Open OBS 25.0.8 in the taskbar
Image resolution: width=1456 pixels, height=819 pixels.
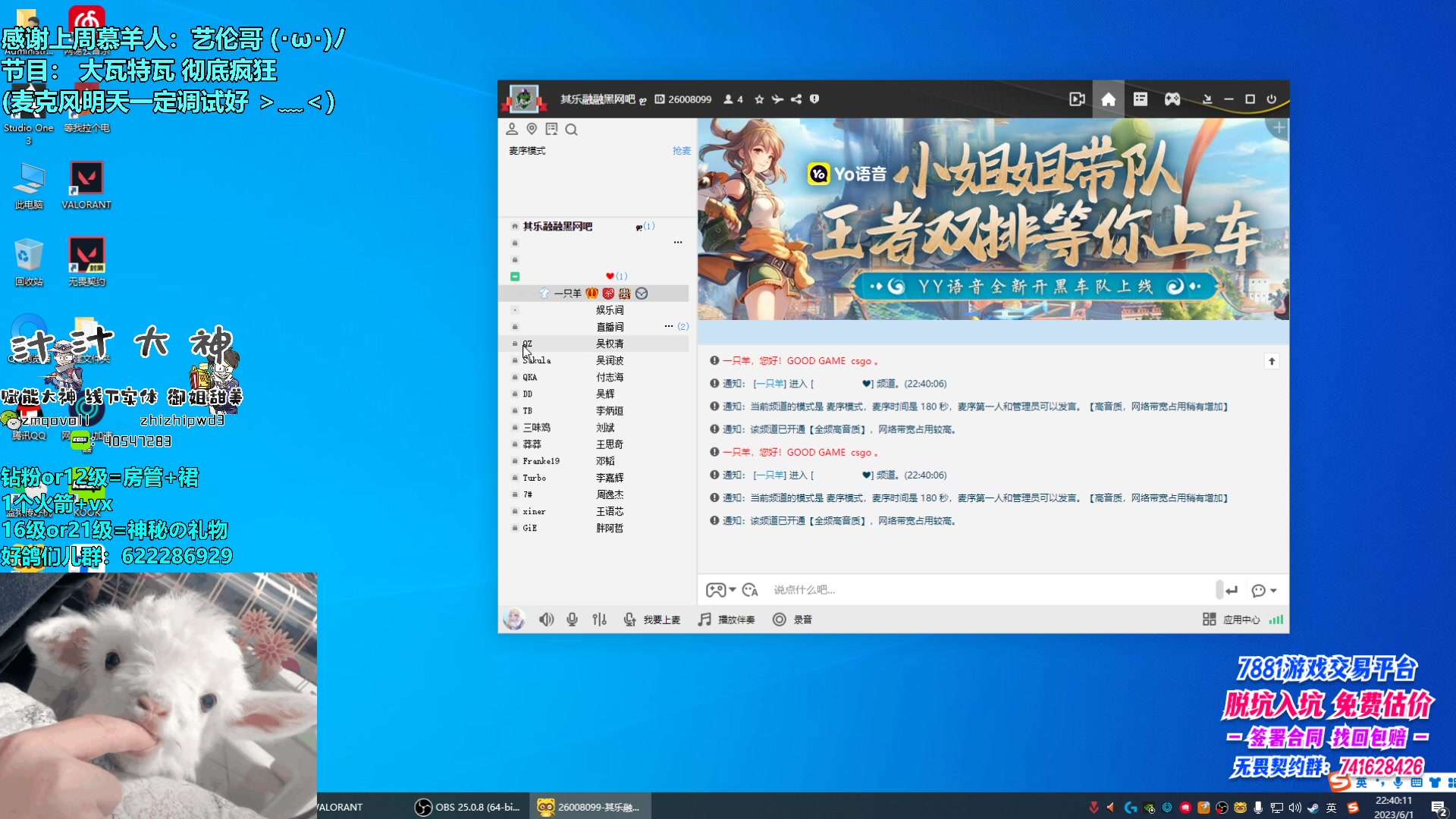click(x=469, y=807)
